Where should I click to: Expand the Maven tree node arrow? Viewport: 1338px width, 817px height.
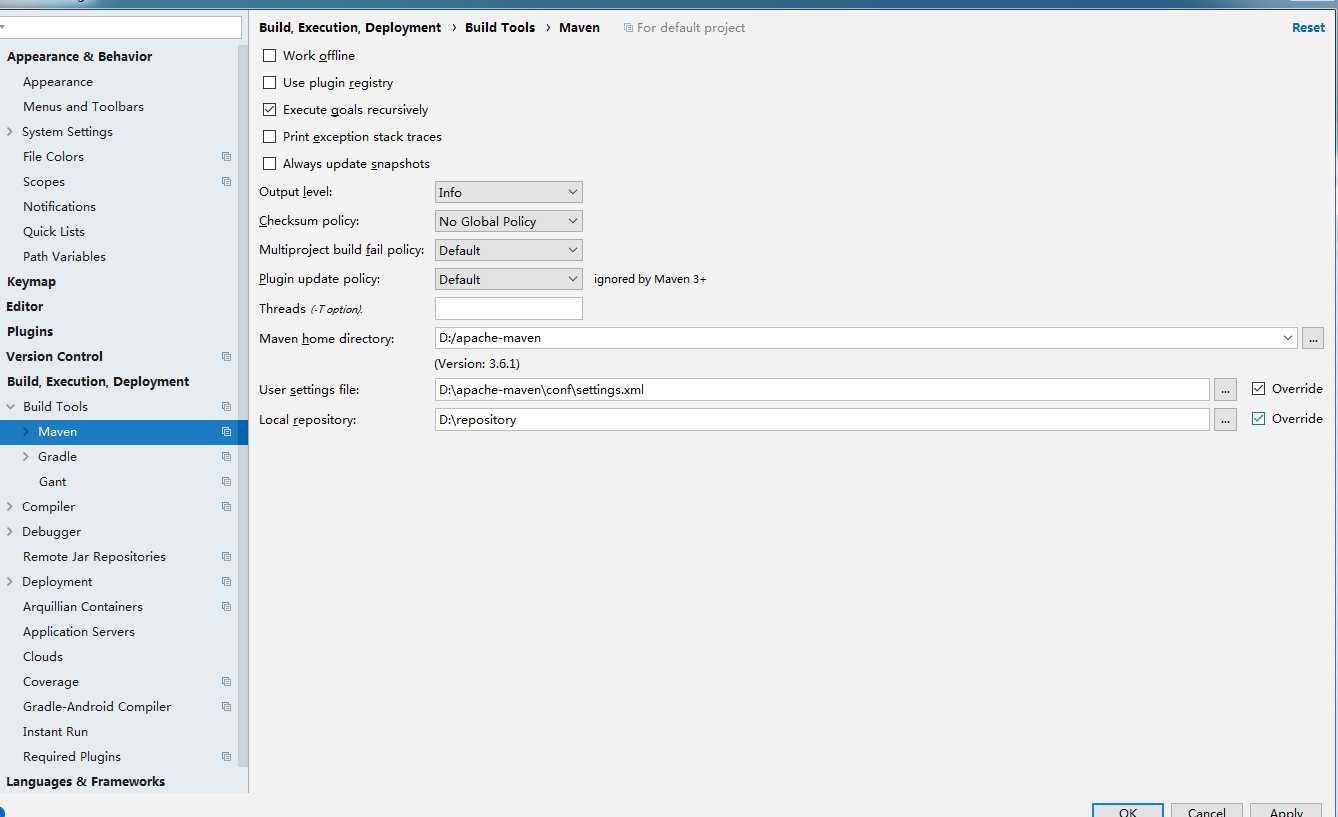26,432
